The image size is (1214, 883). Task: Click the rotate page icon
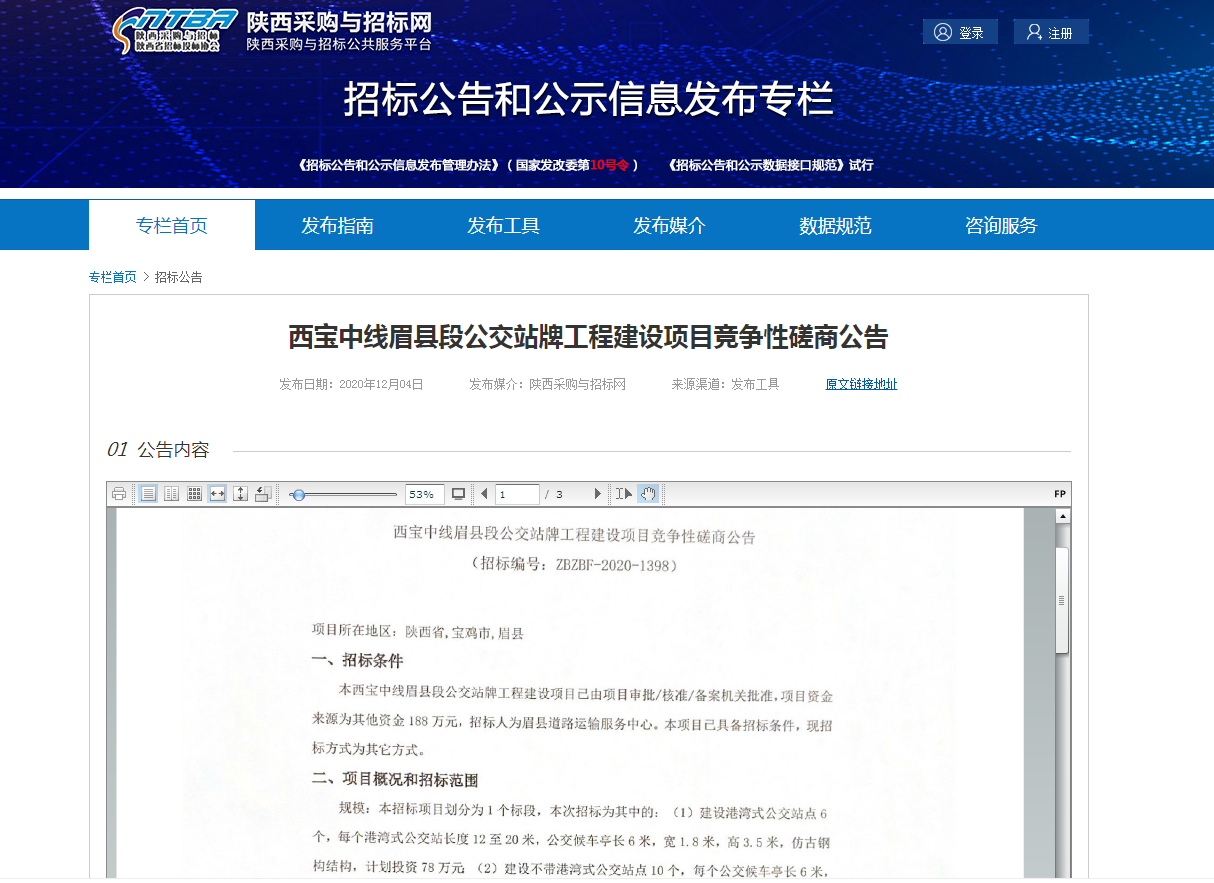(x=263, y=494)
